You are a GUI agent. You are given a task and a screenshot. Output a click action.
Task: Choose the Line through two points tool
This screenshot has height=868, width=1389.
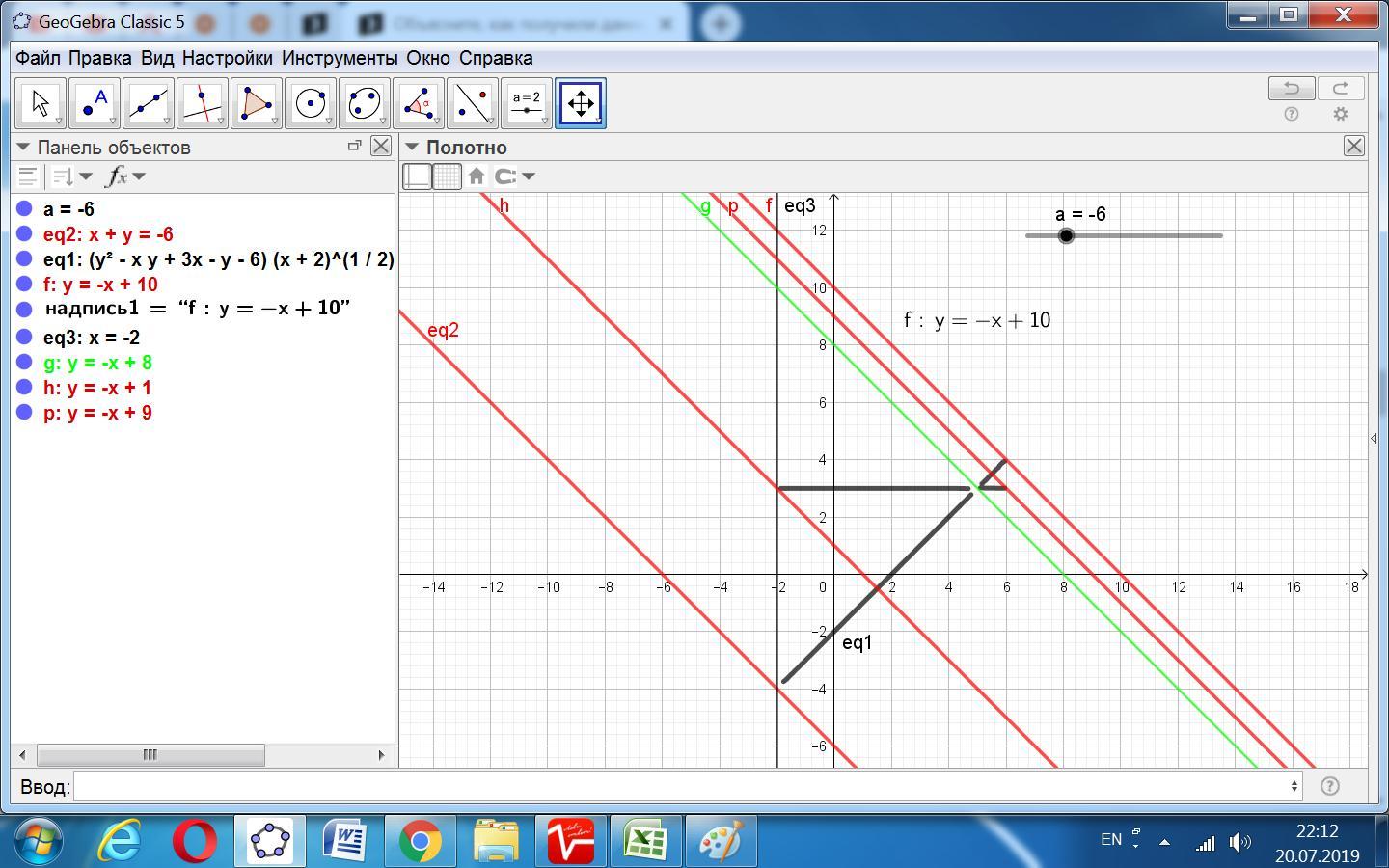[149, 103]
